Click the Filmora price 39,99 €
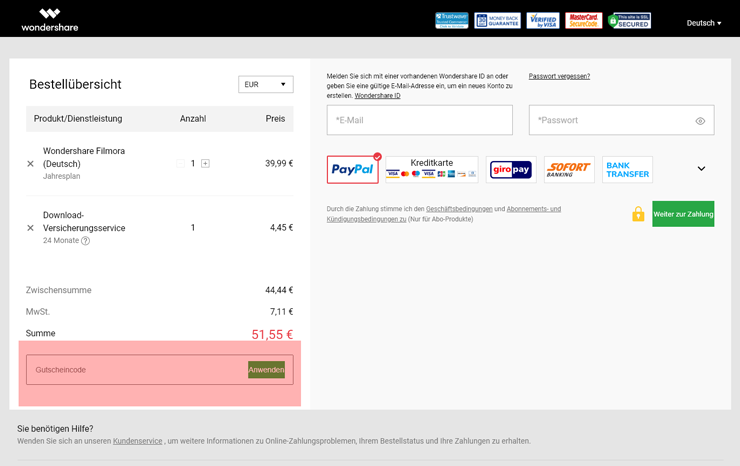 (279, 163)
